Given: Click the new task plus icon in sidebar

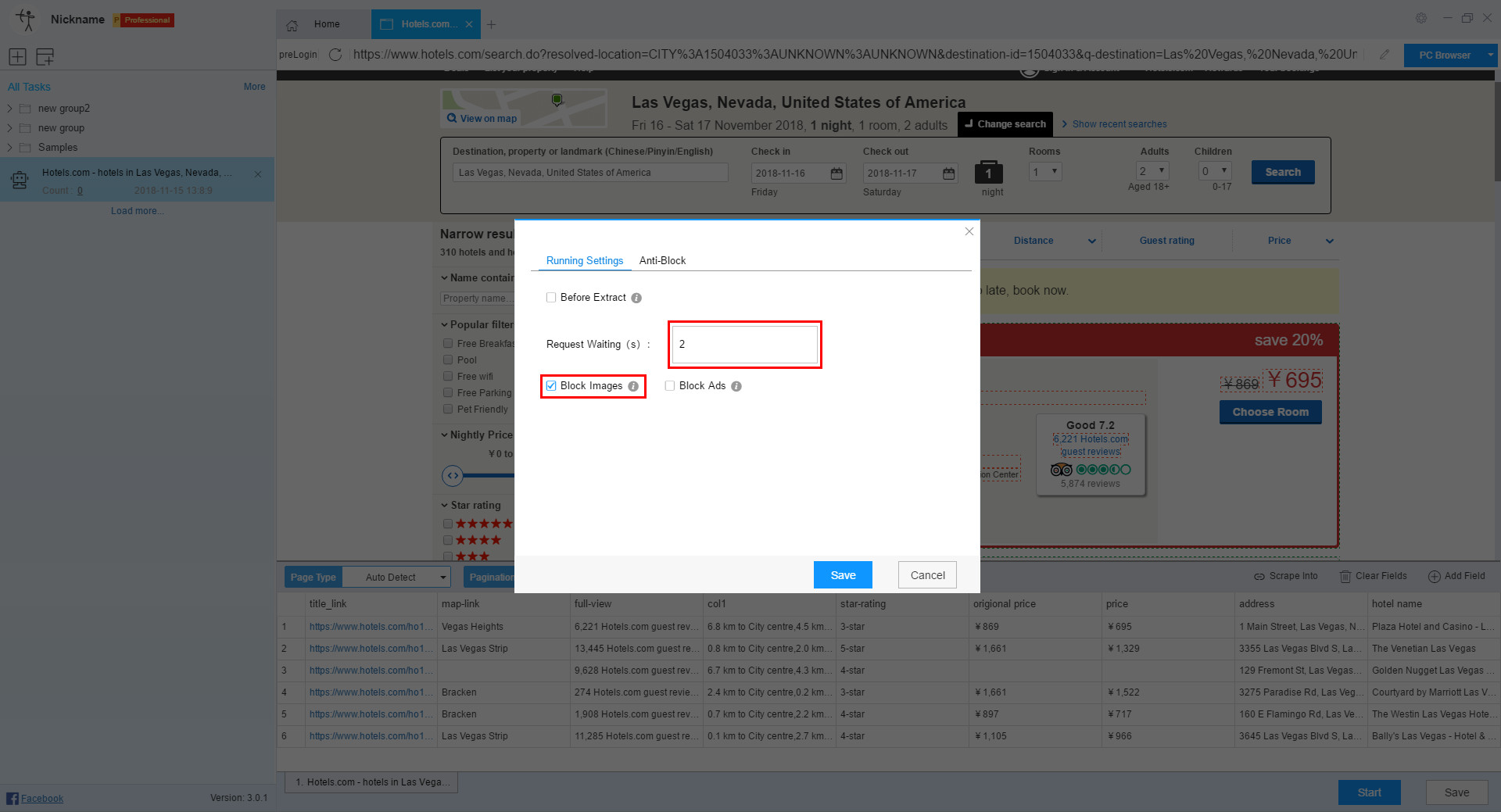Looking at the screenshot, I should click(x=17, y=56).
